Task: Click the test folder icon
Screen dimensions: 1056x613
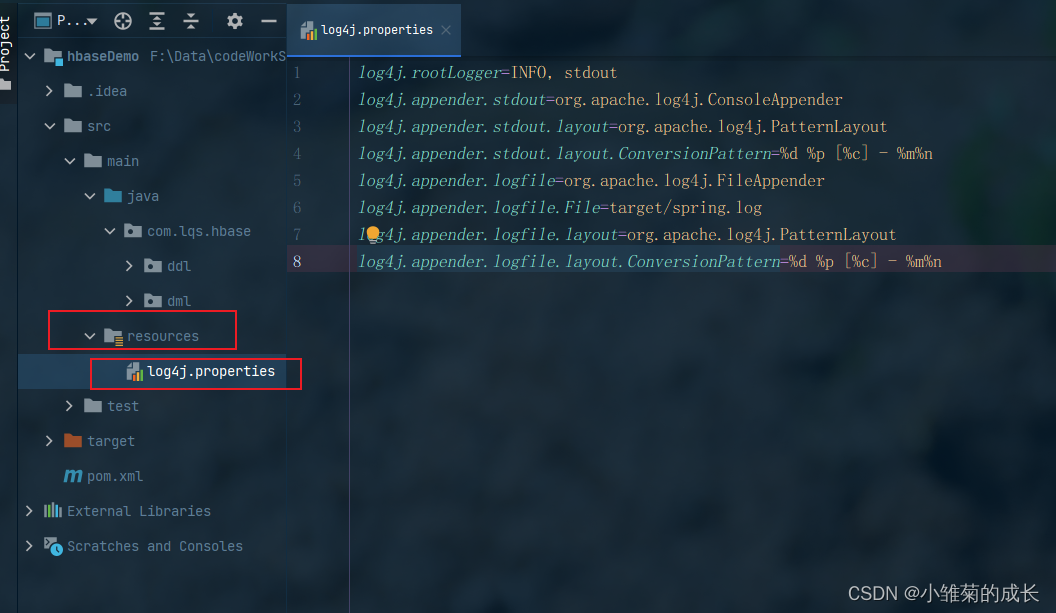Action: tap(93, 406)
